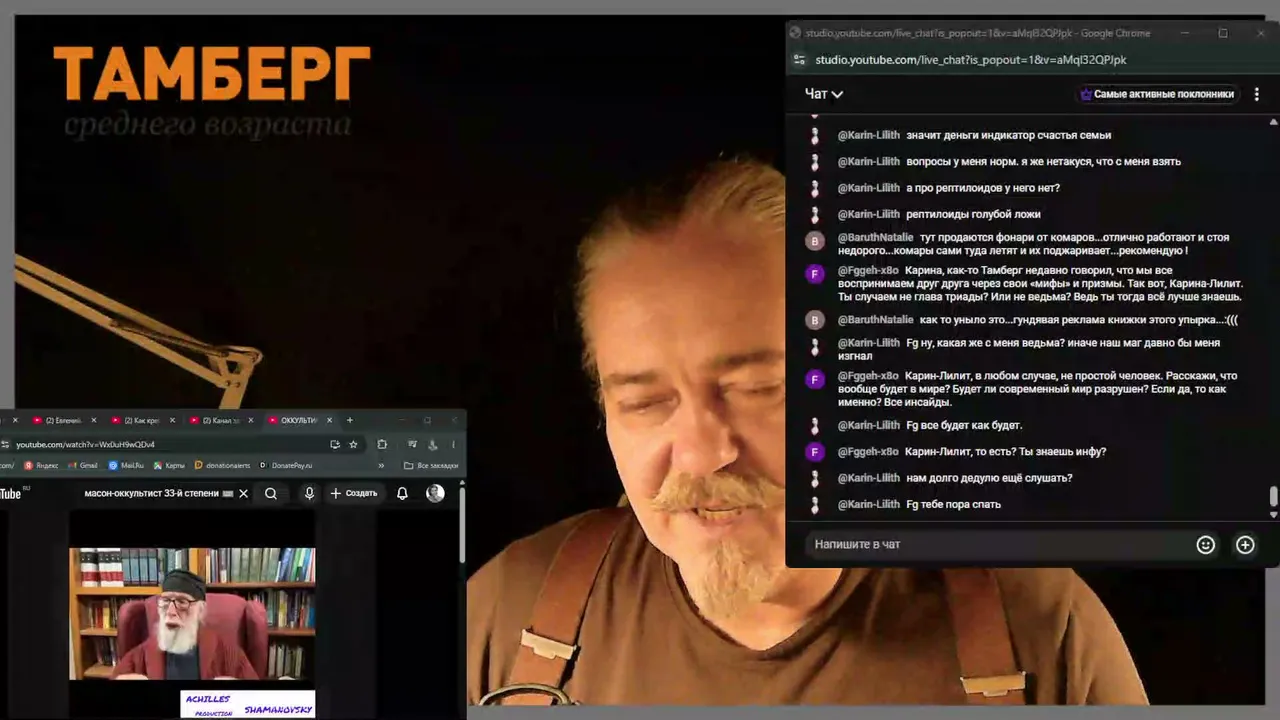The height and width of the screenshot is (720, 1280).
Task: Open the media controls icon in browser toolbar
Action: click(412, 444)
